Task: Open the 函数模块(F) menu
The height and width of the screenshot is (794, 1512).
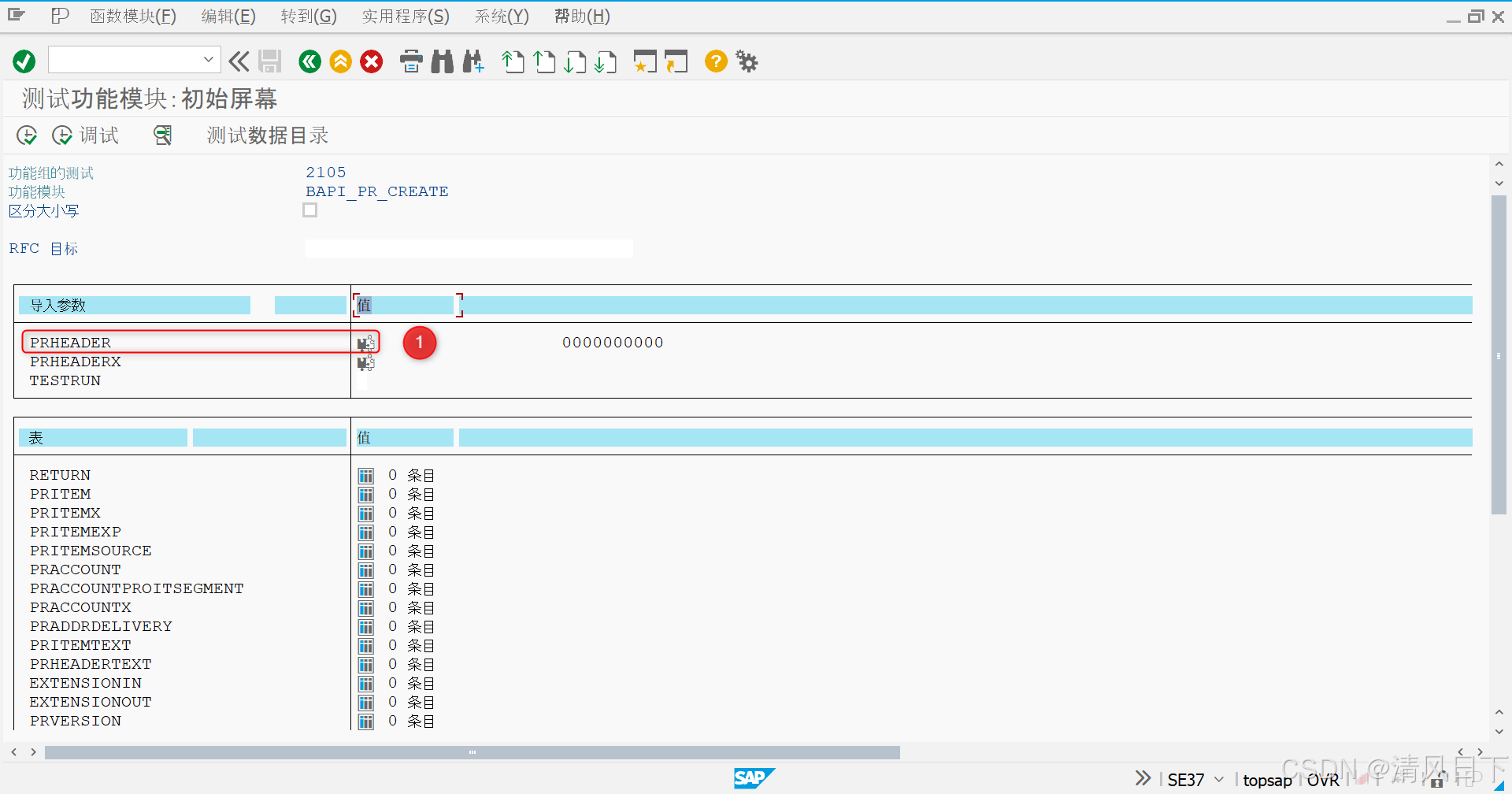Action: tap(133, 17)
